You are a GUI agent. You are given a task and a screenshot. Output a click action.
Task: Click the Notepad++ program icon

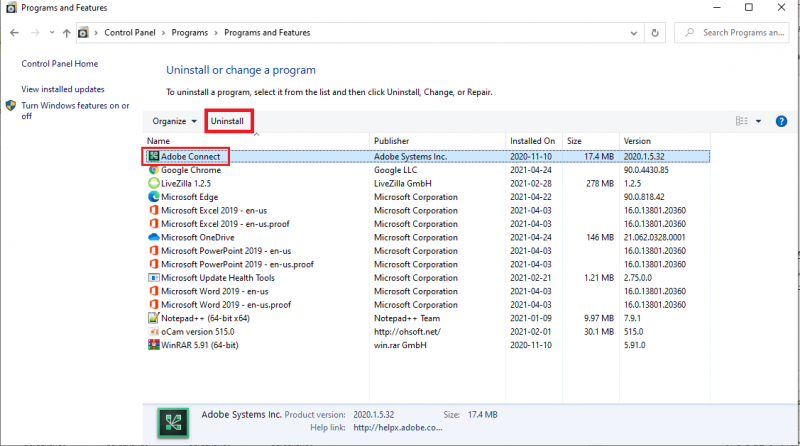[x=153, y=318]
